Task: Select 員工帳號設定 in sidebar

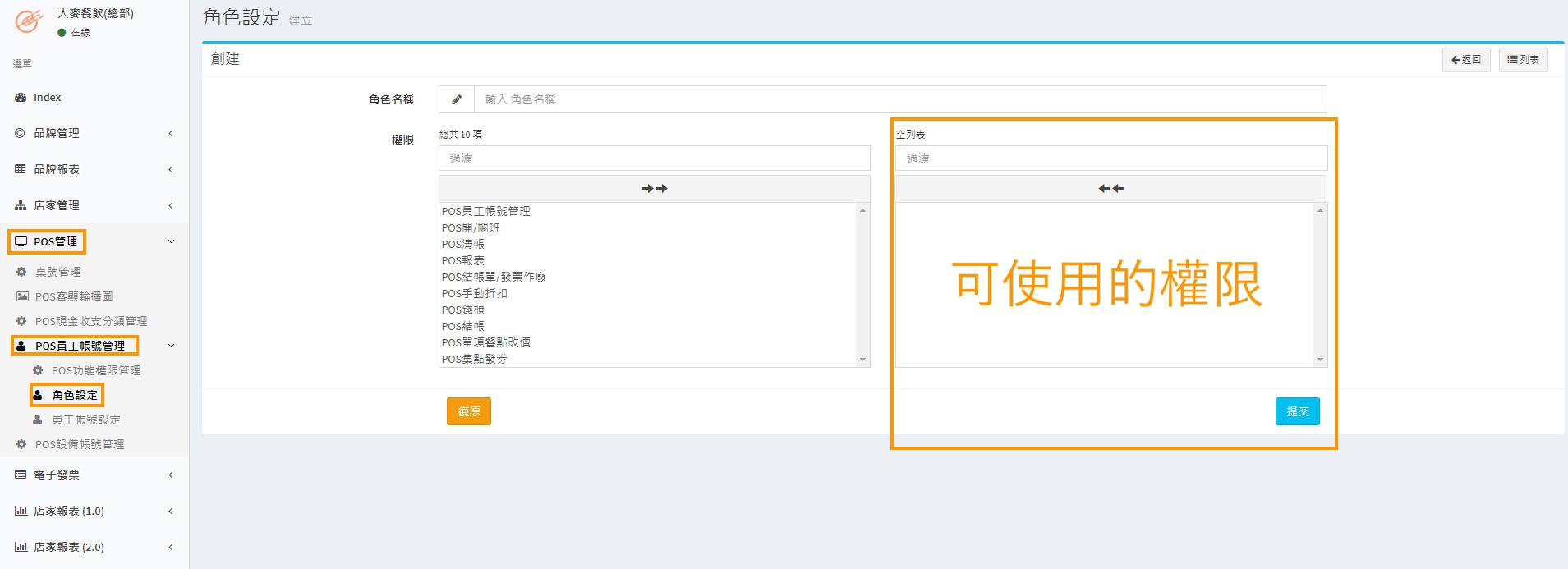Action: click(85, 420)
